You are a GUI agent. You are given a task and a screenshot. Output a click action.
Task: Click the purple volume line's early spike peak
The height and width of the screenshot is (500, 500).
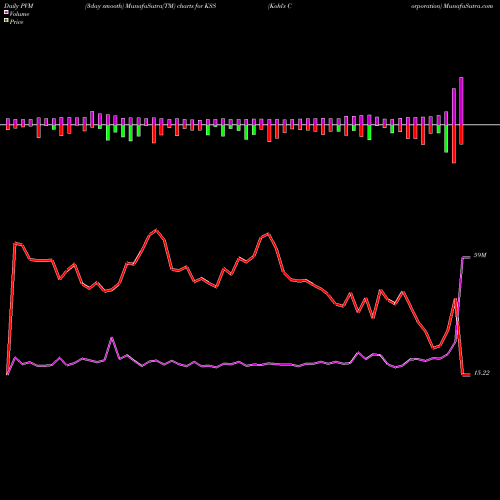coord(112,338)
